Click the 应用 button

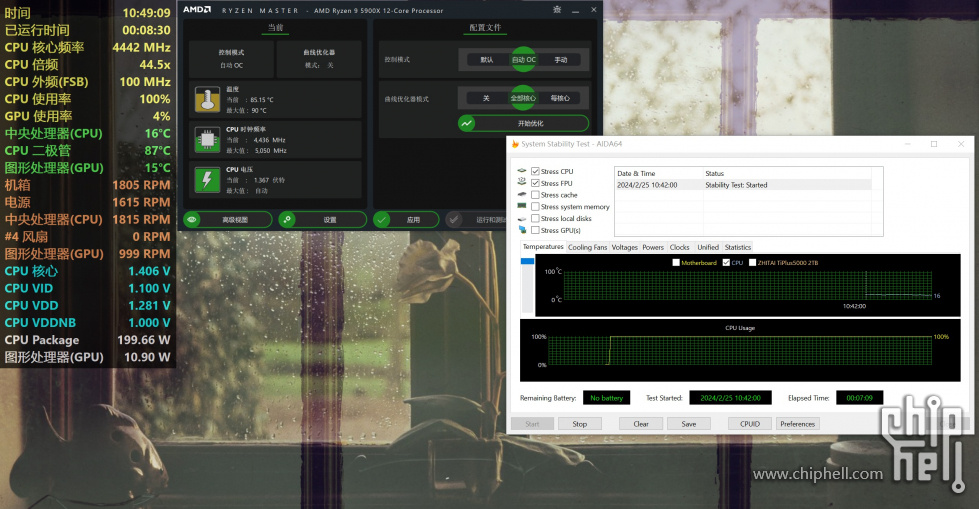click(406, 220)
